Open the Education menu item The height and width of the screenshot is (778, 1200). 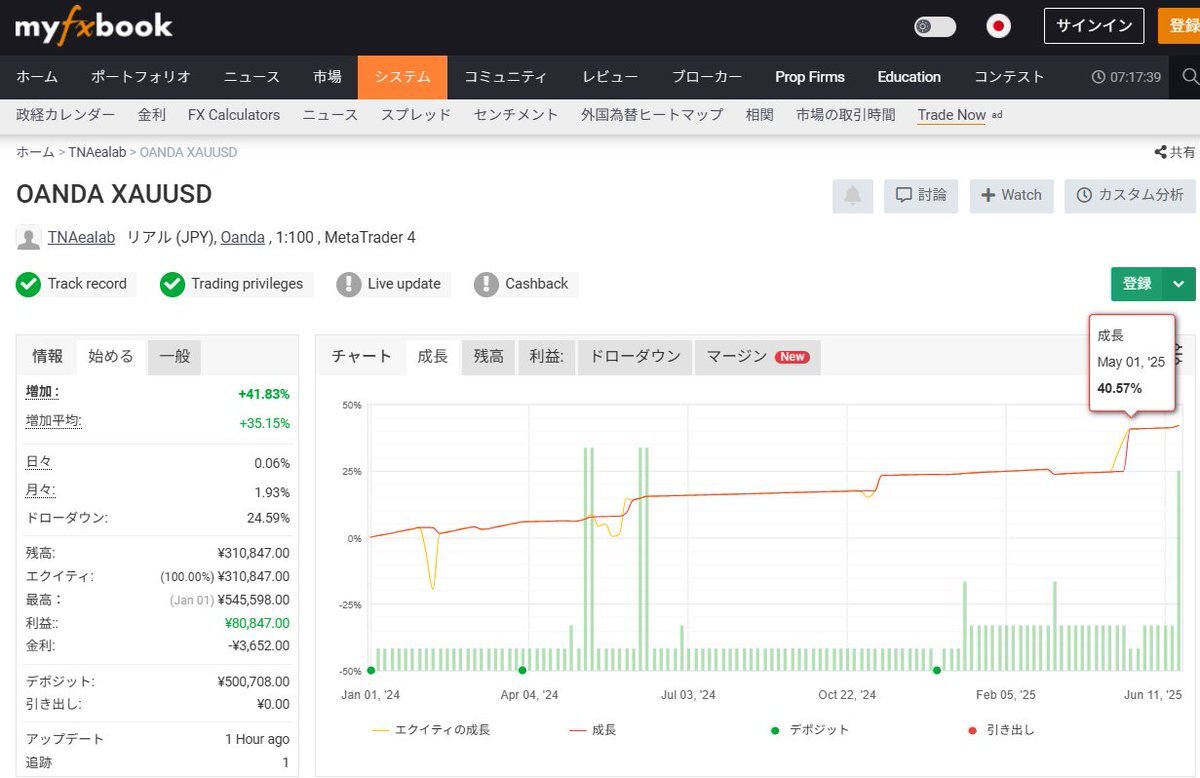[x=909, y=77]
